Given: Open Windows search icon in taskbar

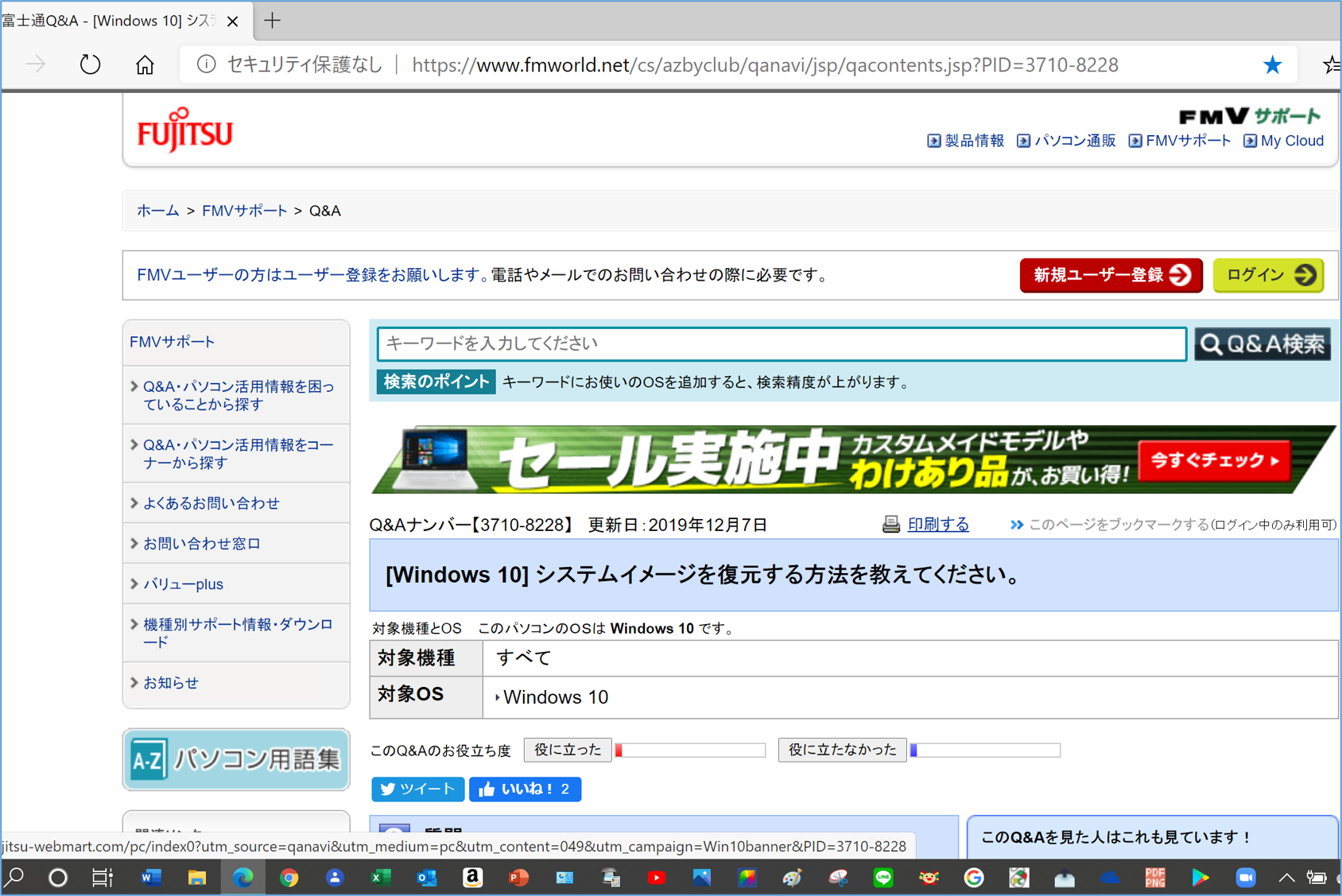Looking at the screenshot, I should [14, 878].
